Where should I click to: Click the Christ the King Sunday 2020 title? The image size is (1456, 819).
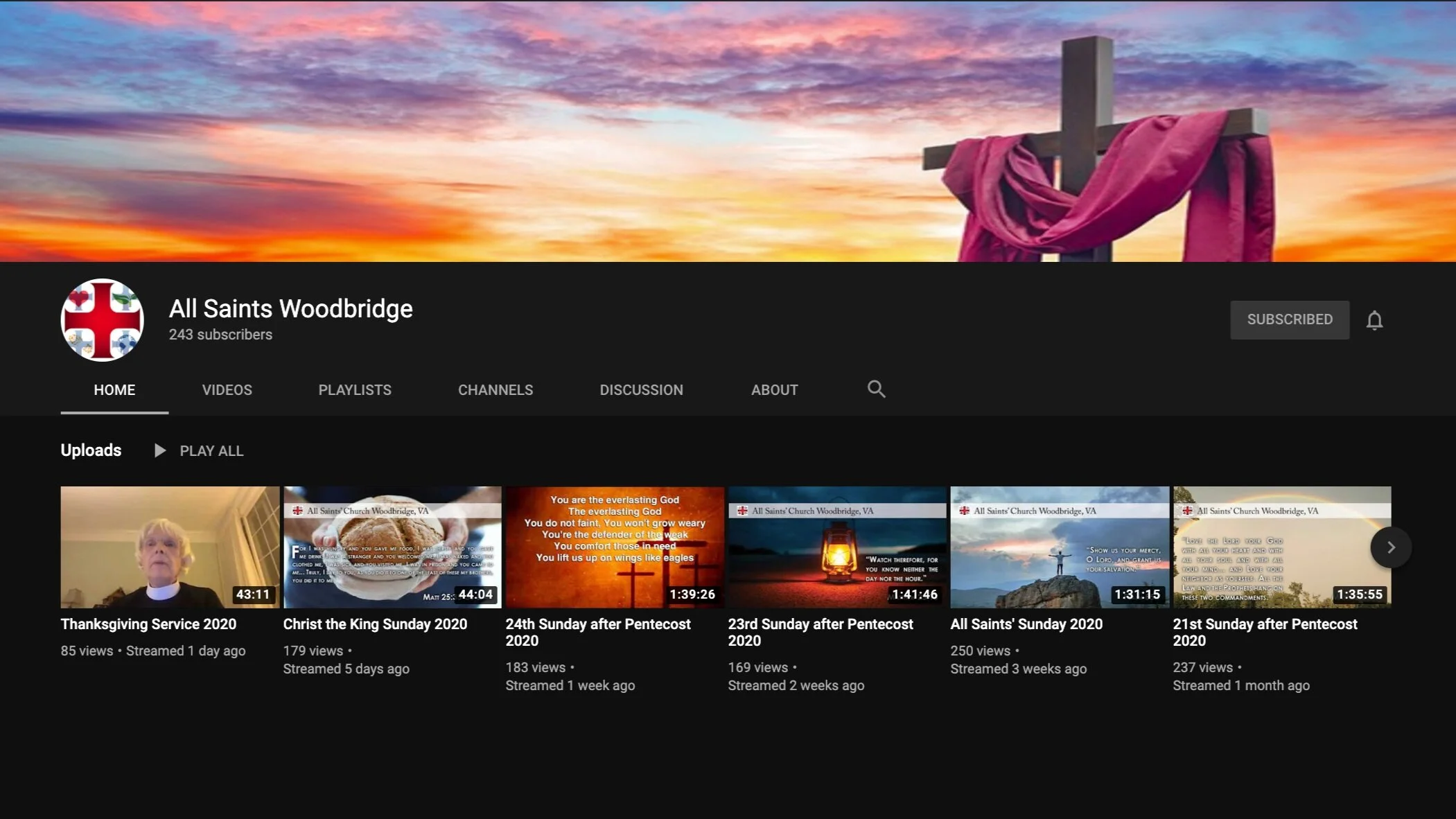pos(375,624)
